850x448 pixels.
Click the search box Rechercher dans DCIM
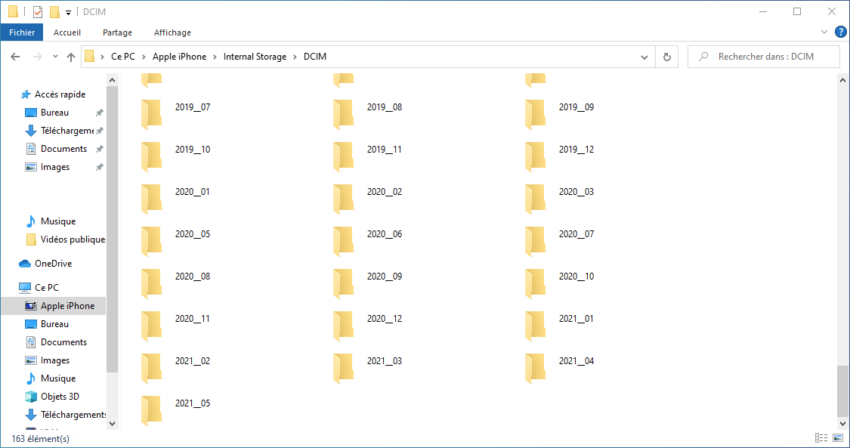click(763, 56)
